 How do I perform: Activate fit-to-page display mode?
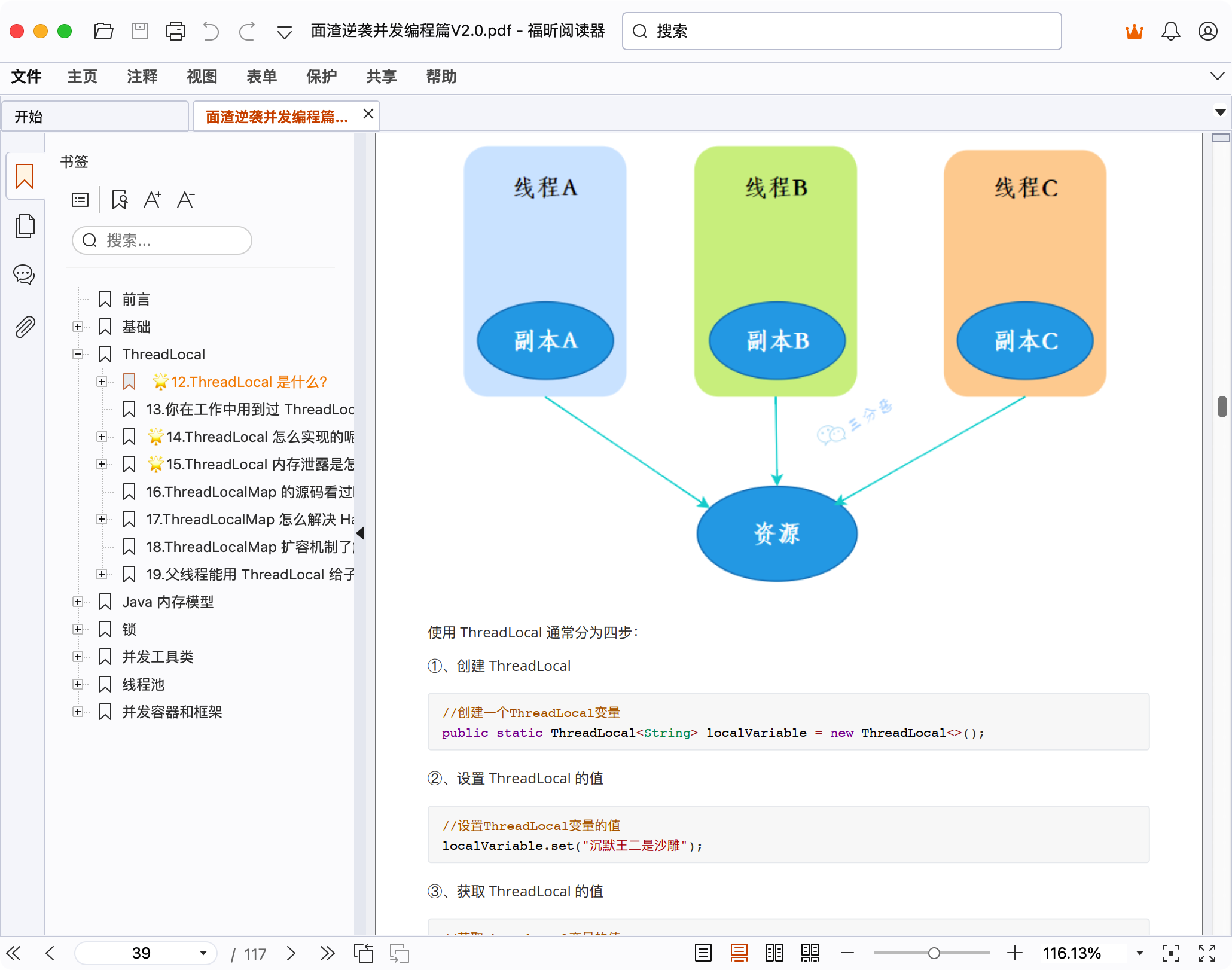[x=1170, y=953]
